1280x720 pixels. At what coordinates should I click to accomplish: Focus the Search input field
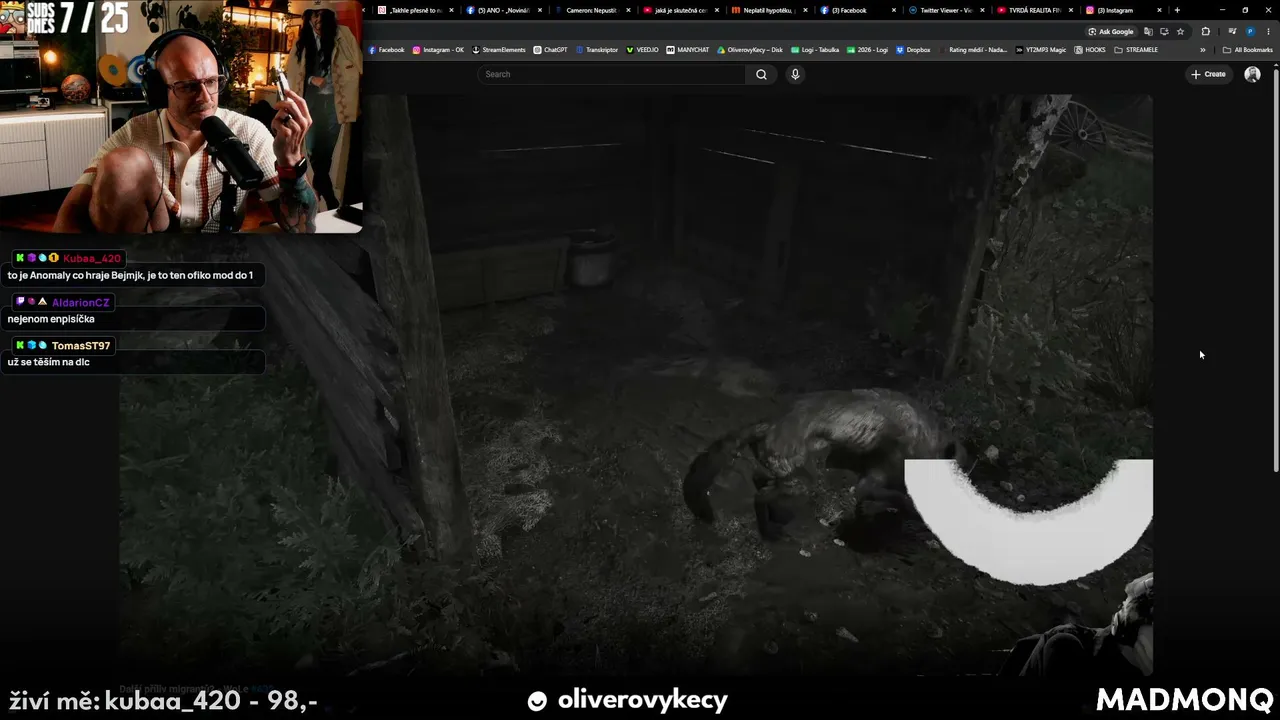point(612,74)
